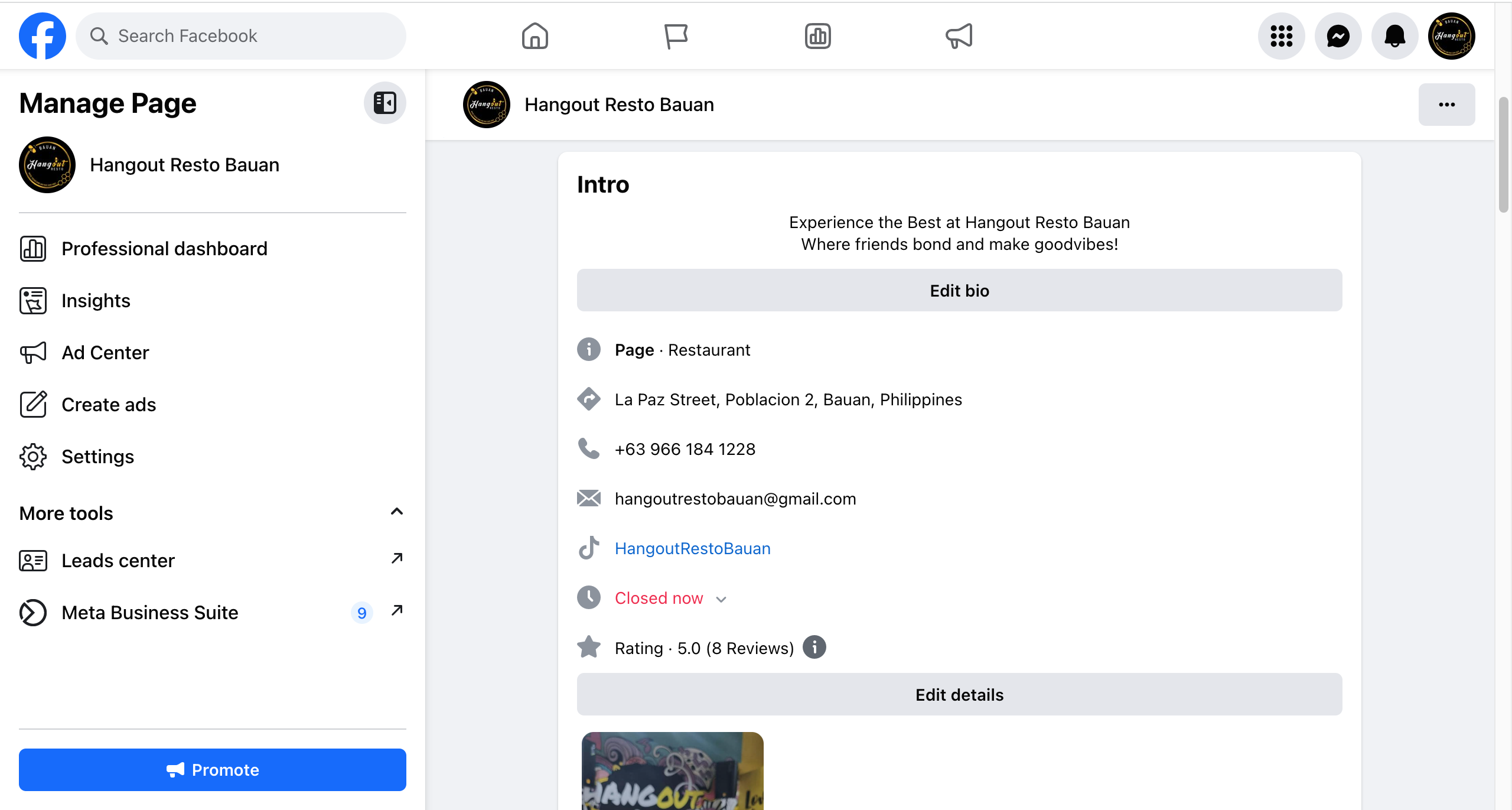
Task: Click the Leads center external arrow icon
Action: (x=397, y=558)
